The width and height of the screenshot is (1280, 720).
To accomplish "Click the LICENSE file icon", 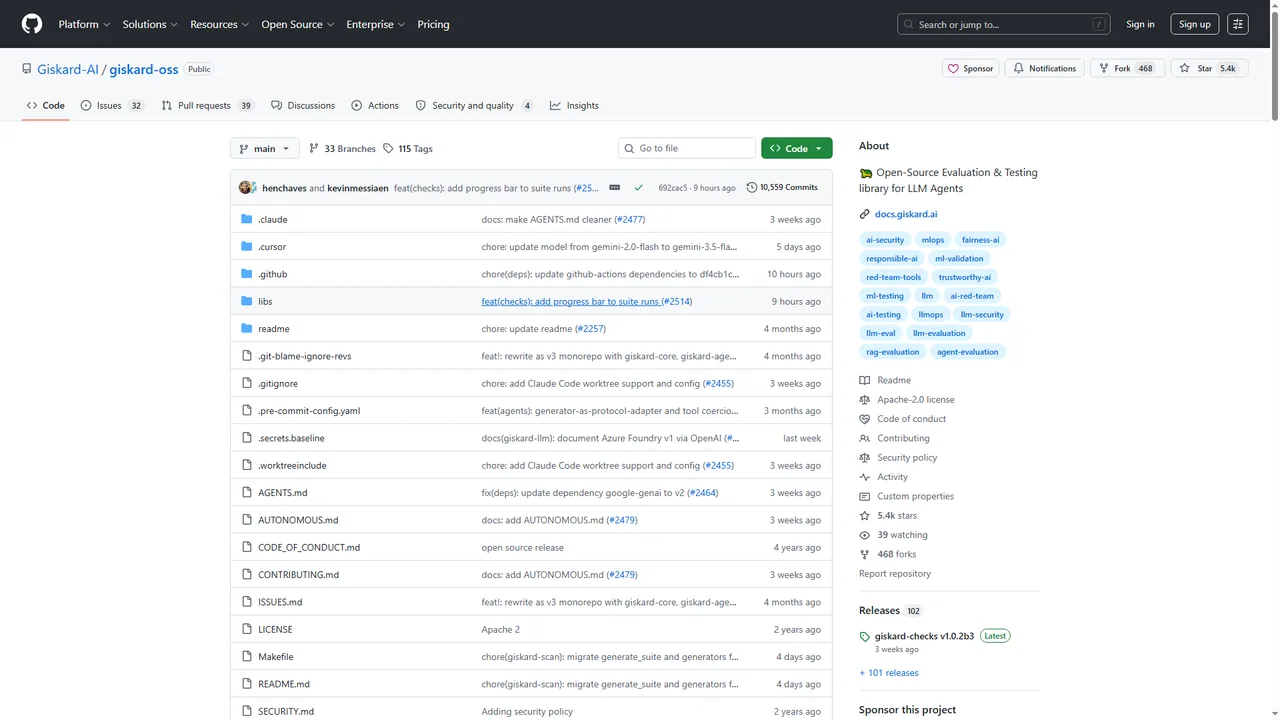I will 247,629.
